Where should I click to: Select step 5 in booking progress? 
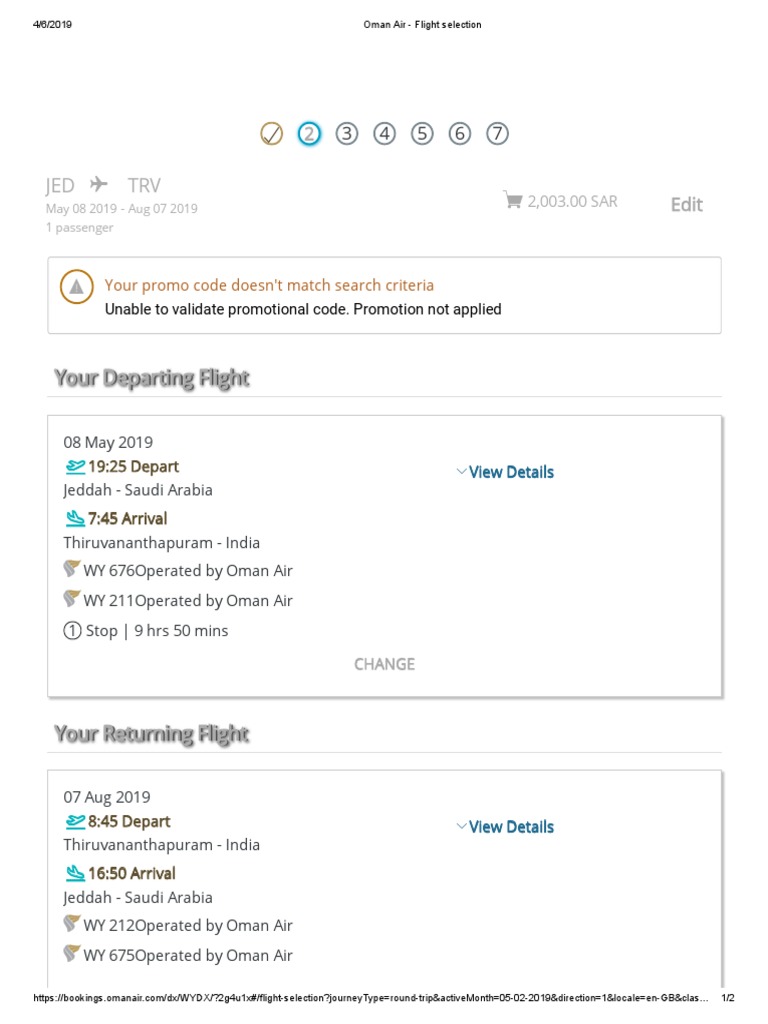[x=422, y=134]
